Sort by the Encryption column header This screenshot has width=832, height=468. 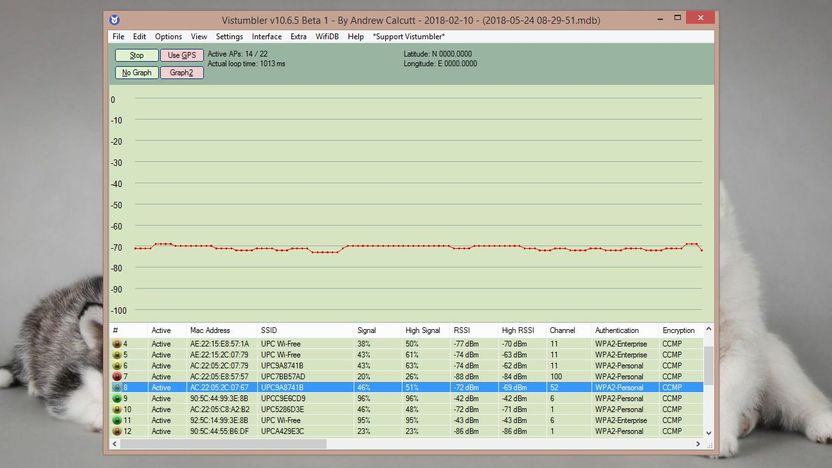(x=681, y=330)
